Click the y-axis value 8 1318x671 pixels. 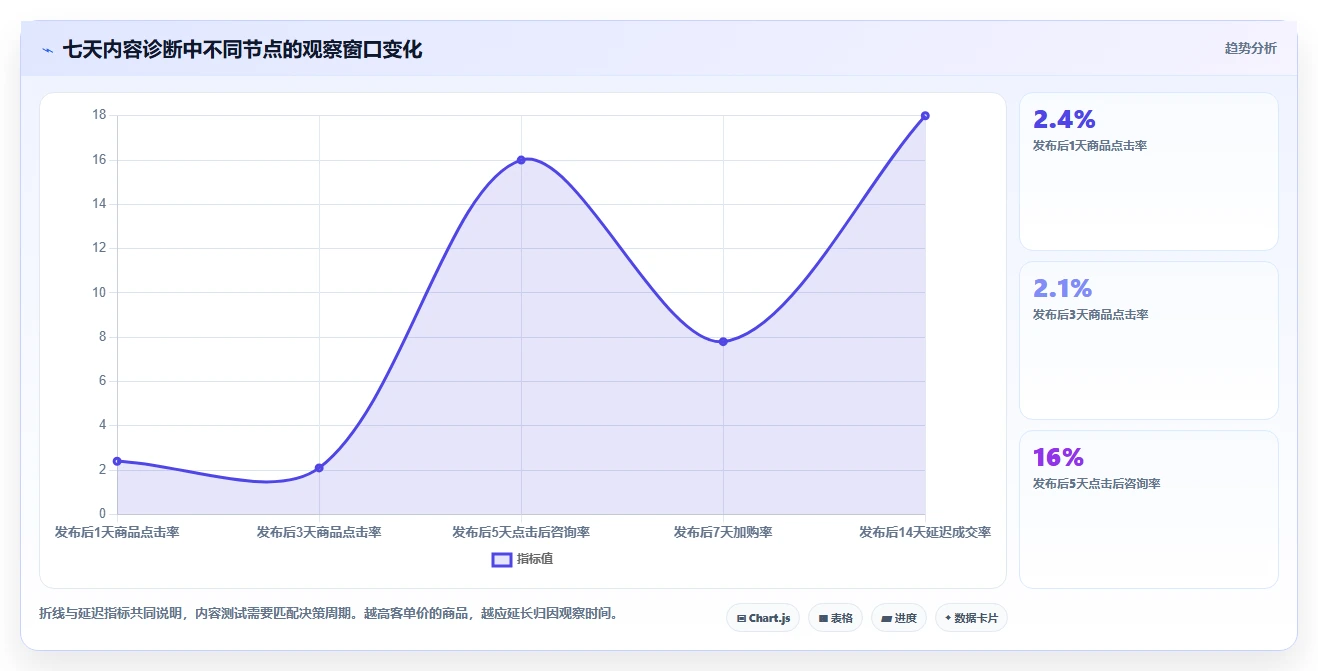click(102, 337)
